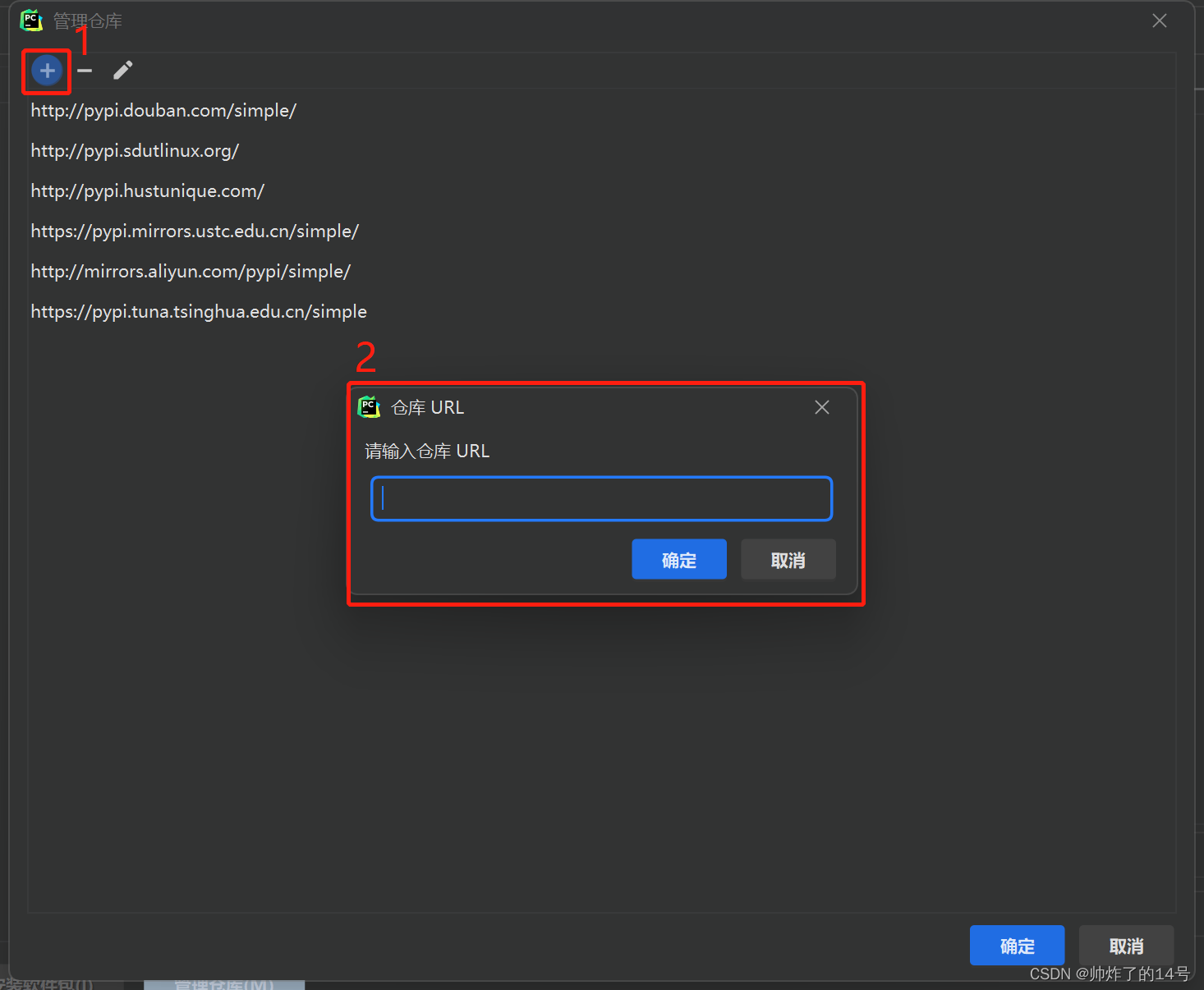Image resolution: width=1204 pixels, height=990 pixels.
Task: Click PyCharm icon in 仓库 URL title bar
Action: 369,407
